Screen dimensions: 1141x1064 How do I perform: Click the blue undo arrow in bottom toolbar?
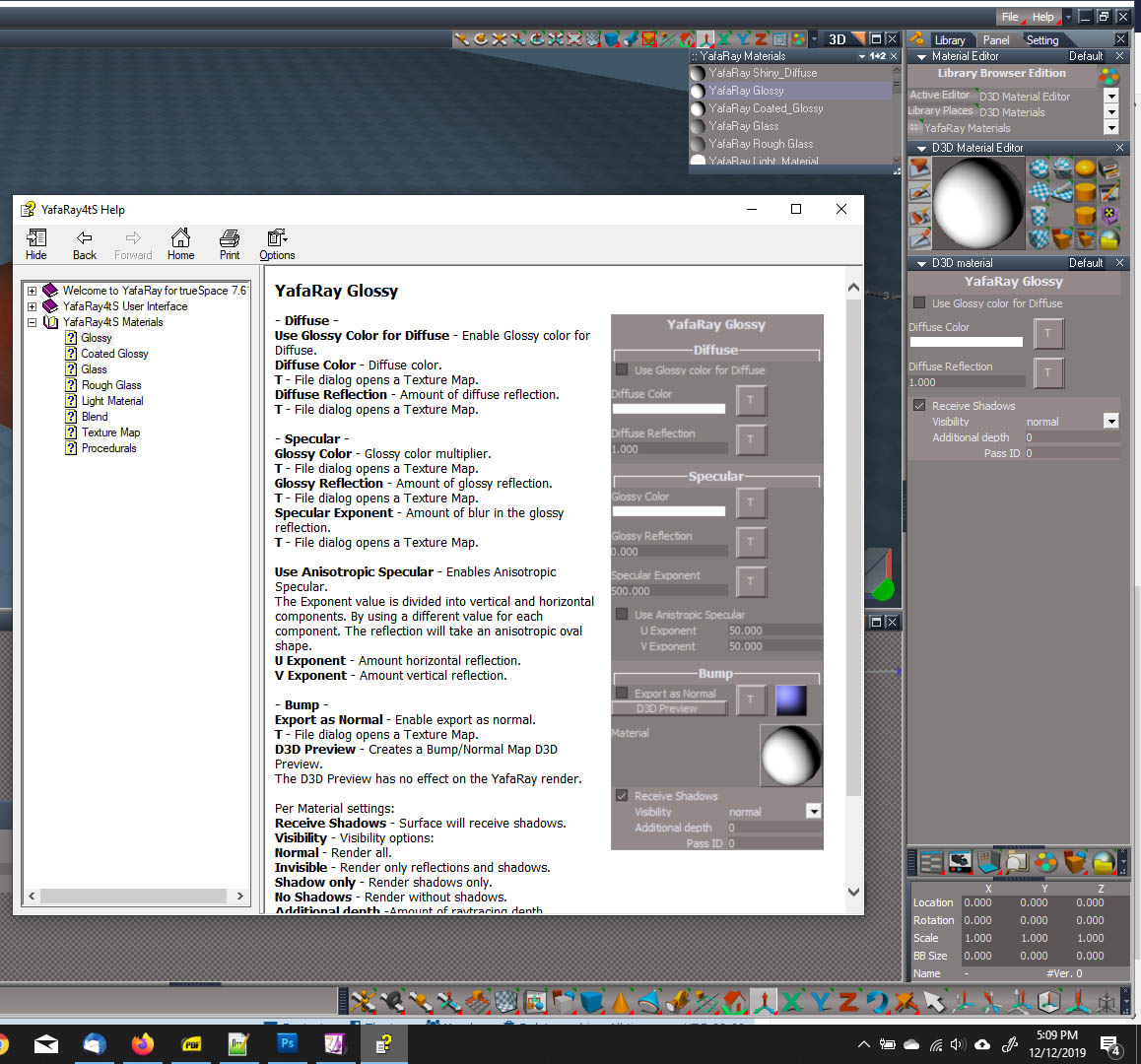878,1002
